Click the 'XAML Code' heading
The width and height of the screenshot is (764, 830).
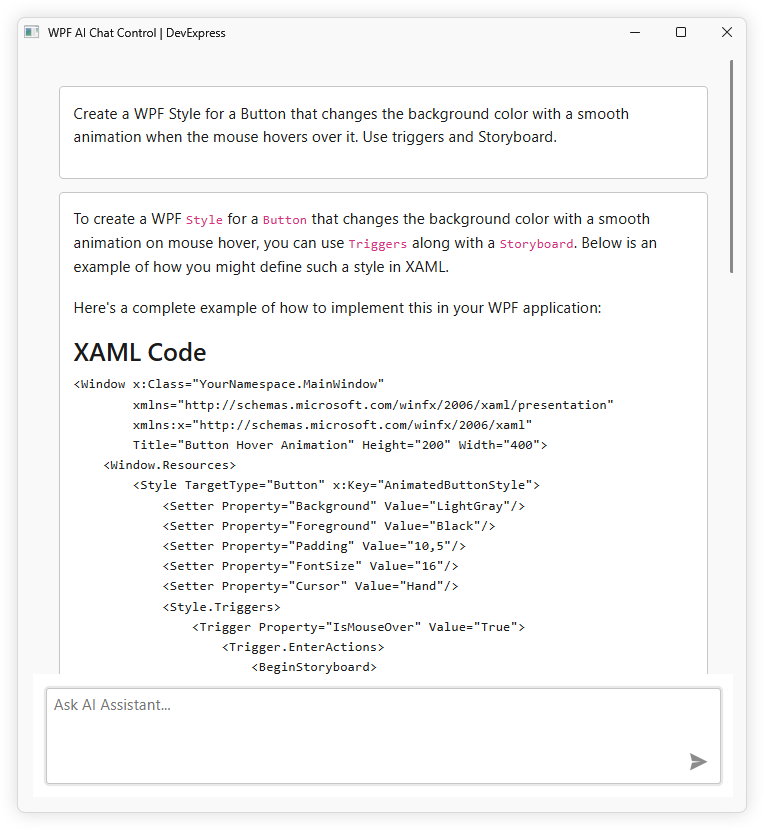point(140,352)
